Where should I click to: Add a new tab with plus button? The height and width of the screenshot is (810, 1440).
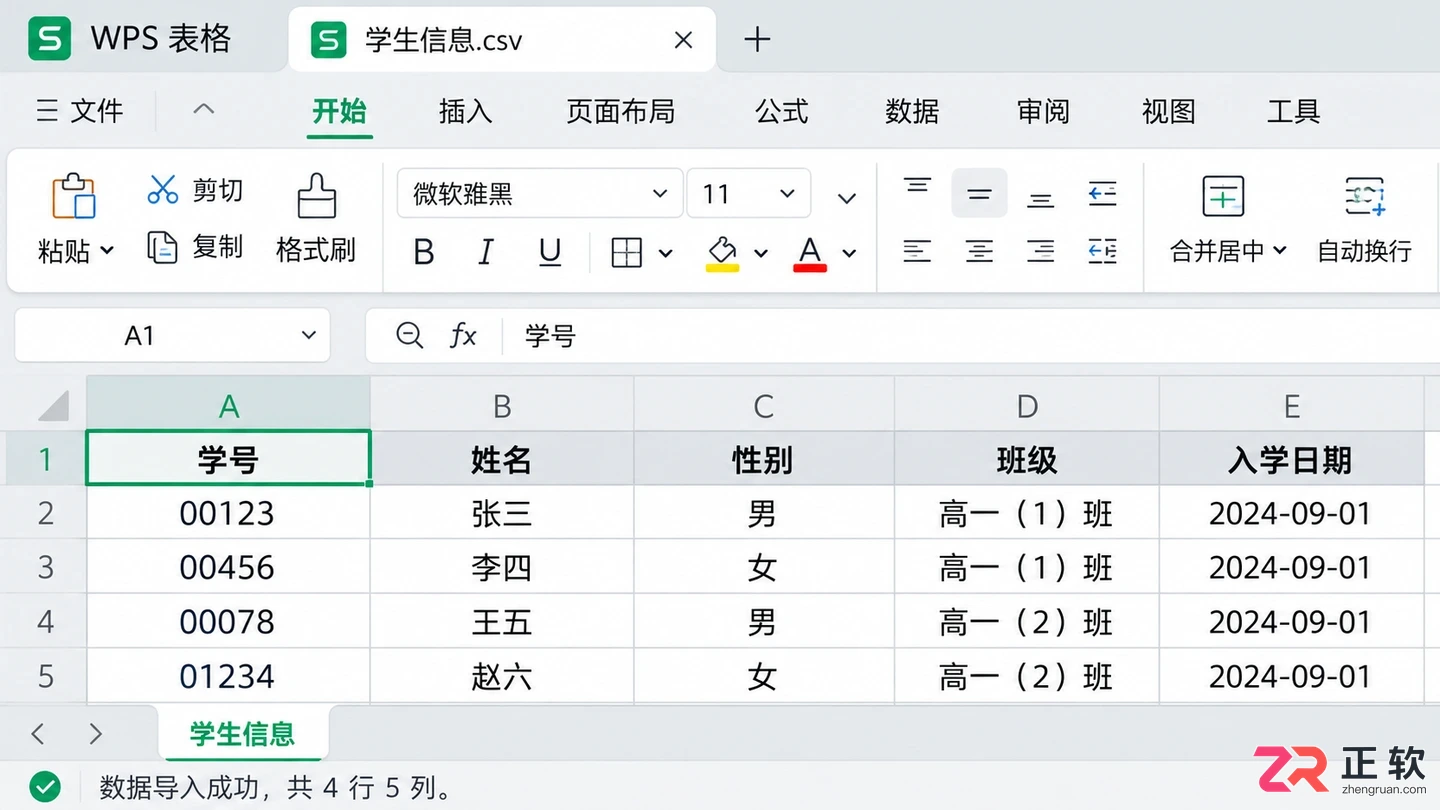point(757,40)
